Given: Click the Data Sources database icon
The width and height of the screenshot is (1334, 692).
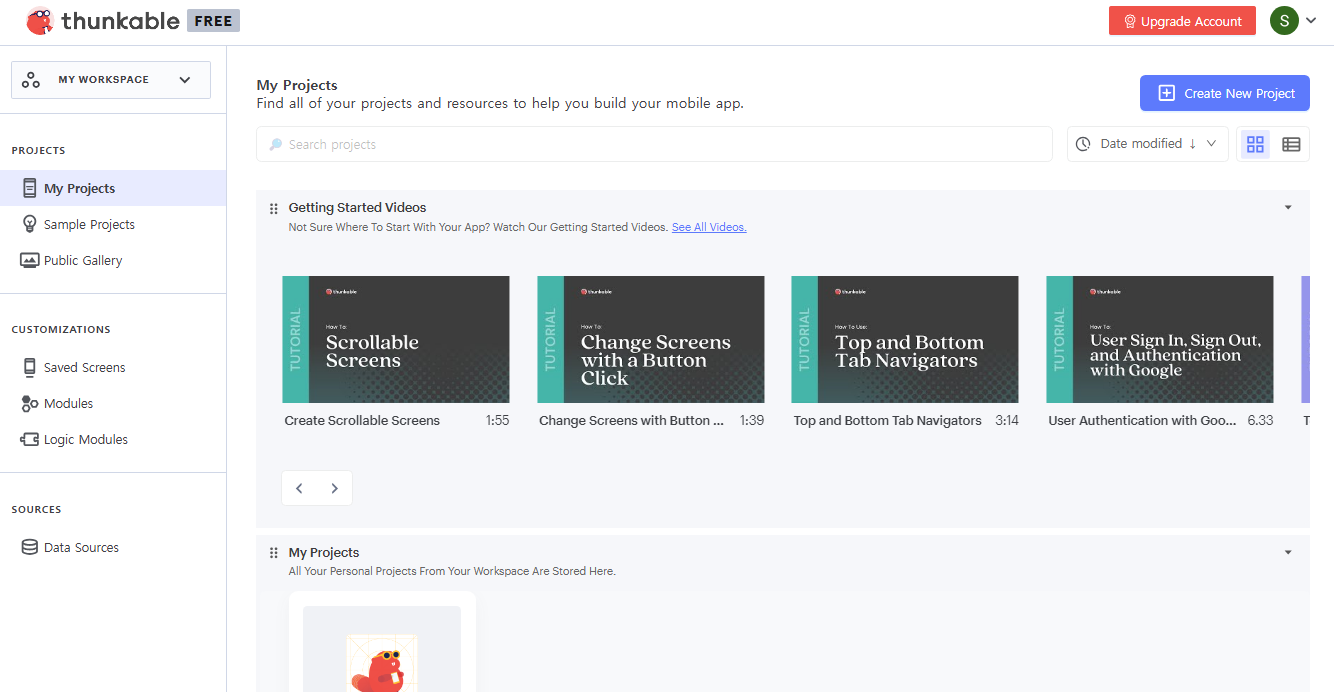Looking at the screenshot, I should coord(29,547).
